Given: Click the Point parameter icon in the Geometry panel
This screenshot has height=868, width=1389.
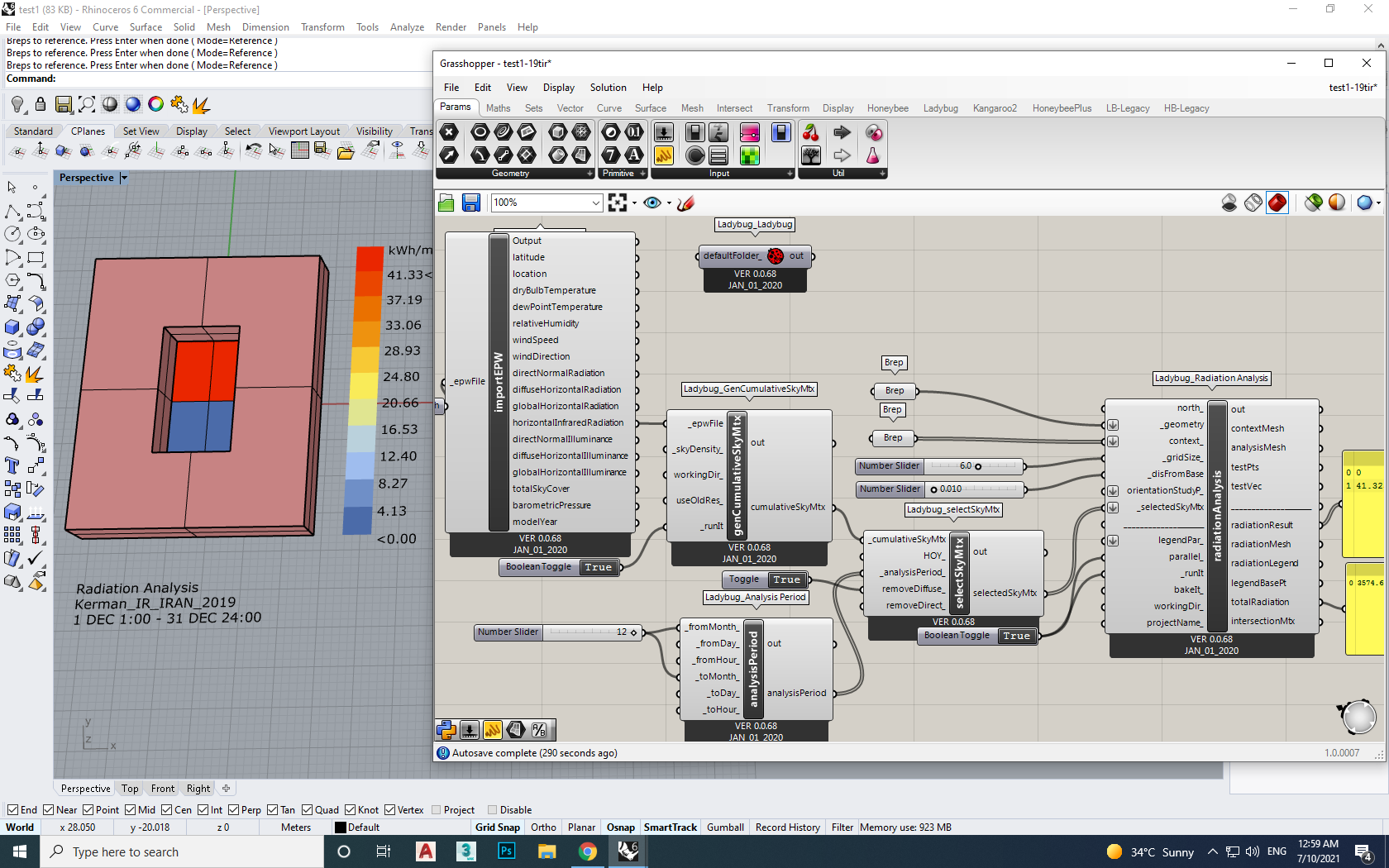Looking at the screenshot, I should (x=449, y=132).
